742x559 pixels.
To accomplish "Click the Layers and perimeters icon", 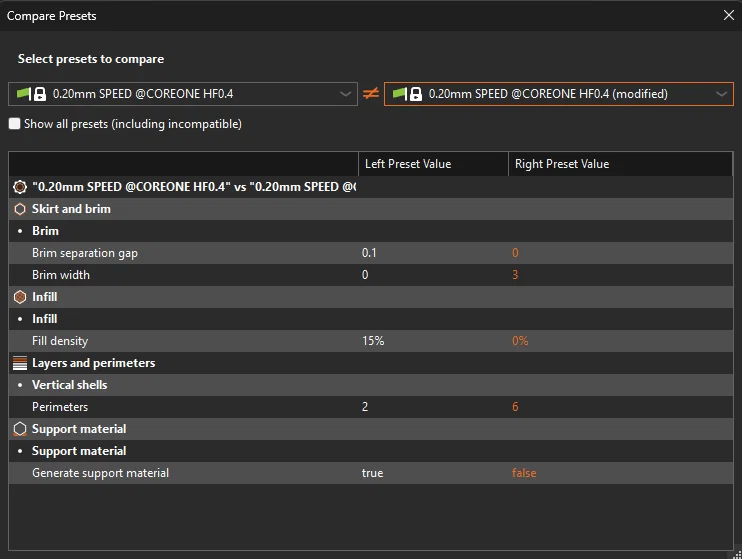I will [x=20, y=363].
